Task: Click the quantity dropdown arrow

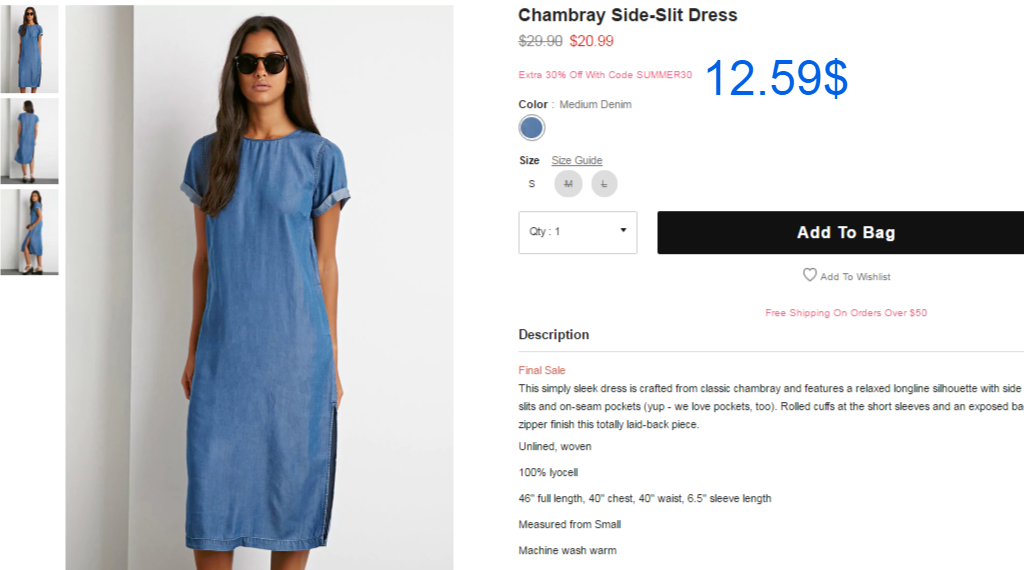Action: [623, 230]
